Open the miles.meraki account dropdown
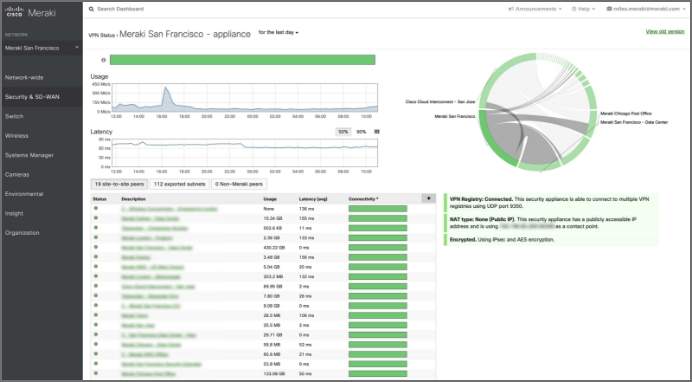This screenshot has width=692, height=382. point(646,9)
